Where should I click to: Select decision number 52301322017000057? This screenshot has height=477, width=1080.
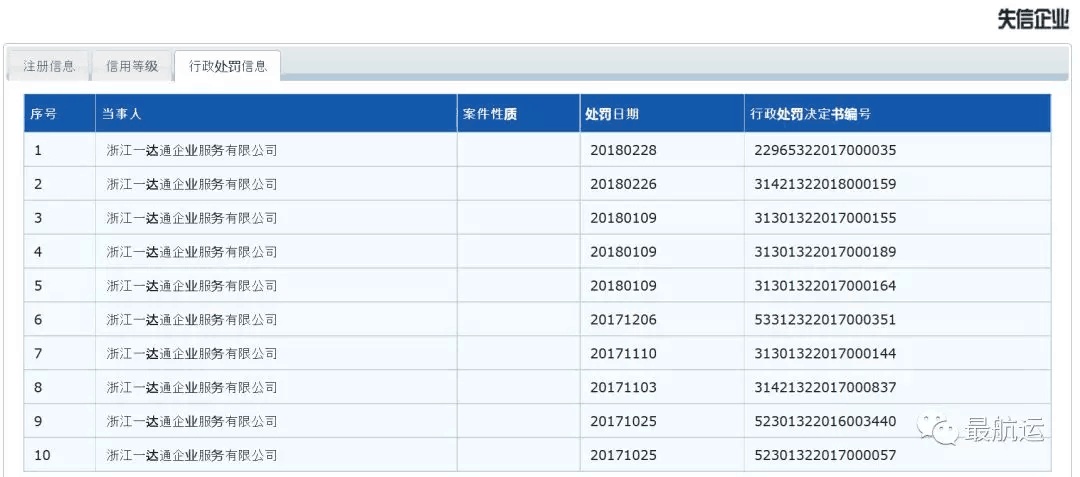pos(825,455)
